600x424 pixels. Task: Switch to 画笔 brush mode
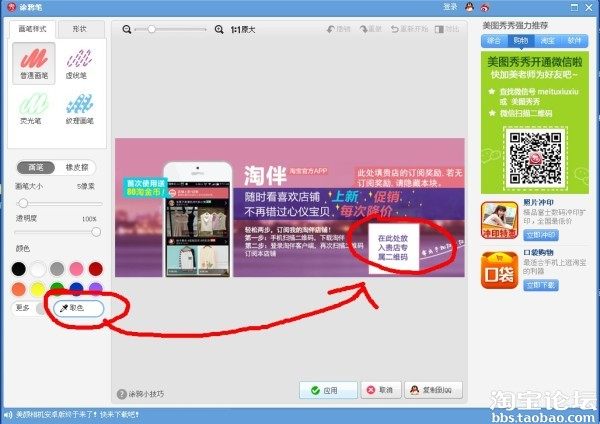[36, 168]
